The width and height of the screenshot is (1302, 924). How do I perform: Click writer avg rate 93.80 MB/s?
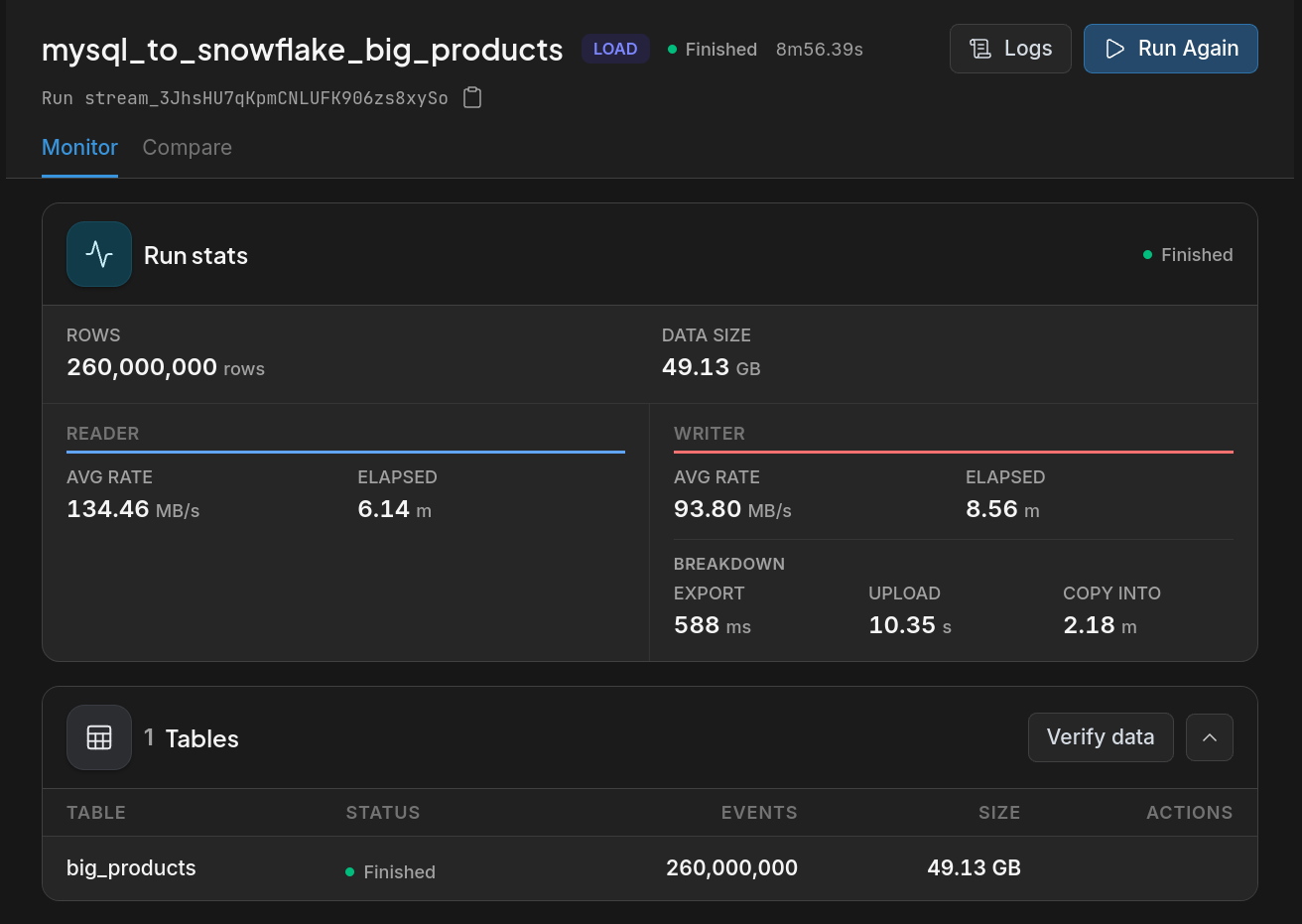click(732, 509)
